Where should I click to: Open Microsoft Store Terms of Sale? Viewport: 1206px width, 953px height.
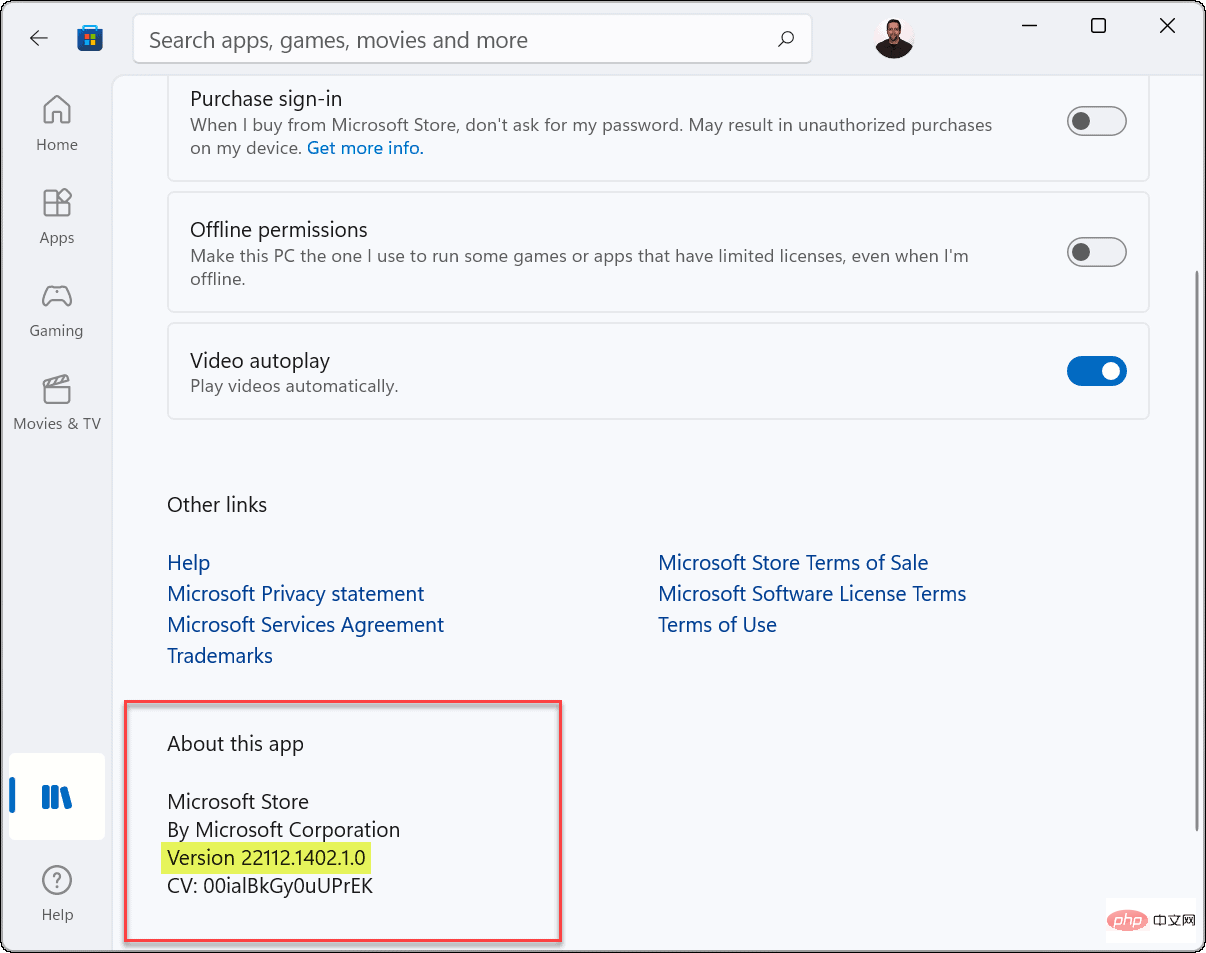[793, 563]
